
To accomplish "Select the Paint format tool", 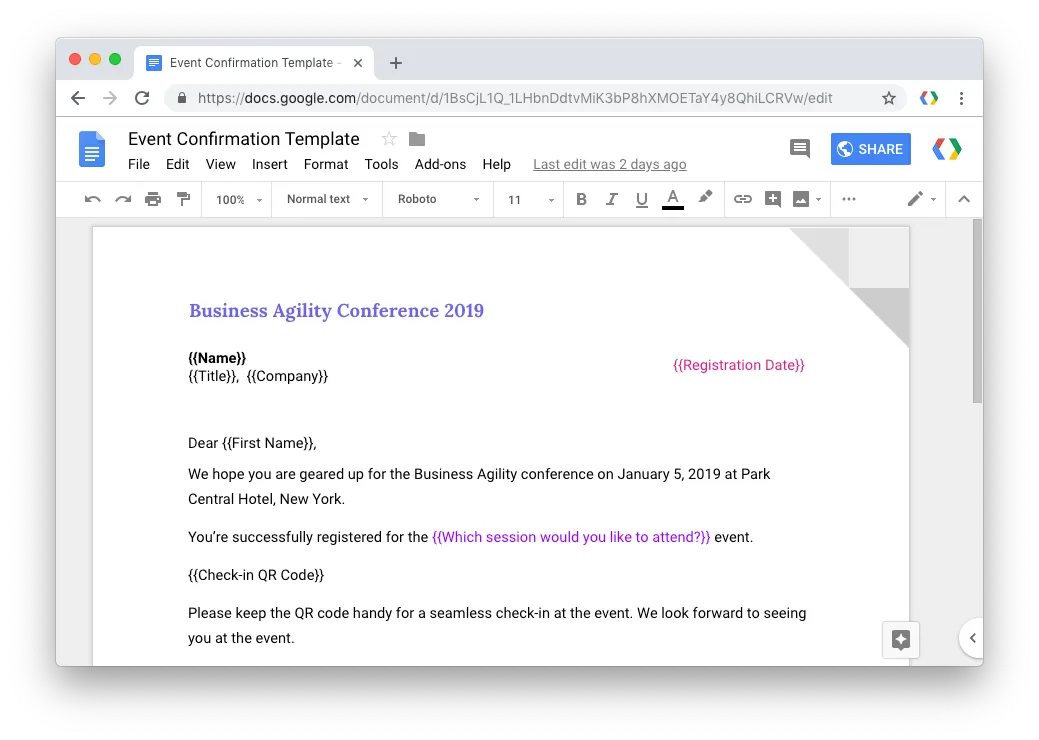I will tap(184, 199).
